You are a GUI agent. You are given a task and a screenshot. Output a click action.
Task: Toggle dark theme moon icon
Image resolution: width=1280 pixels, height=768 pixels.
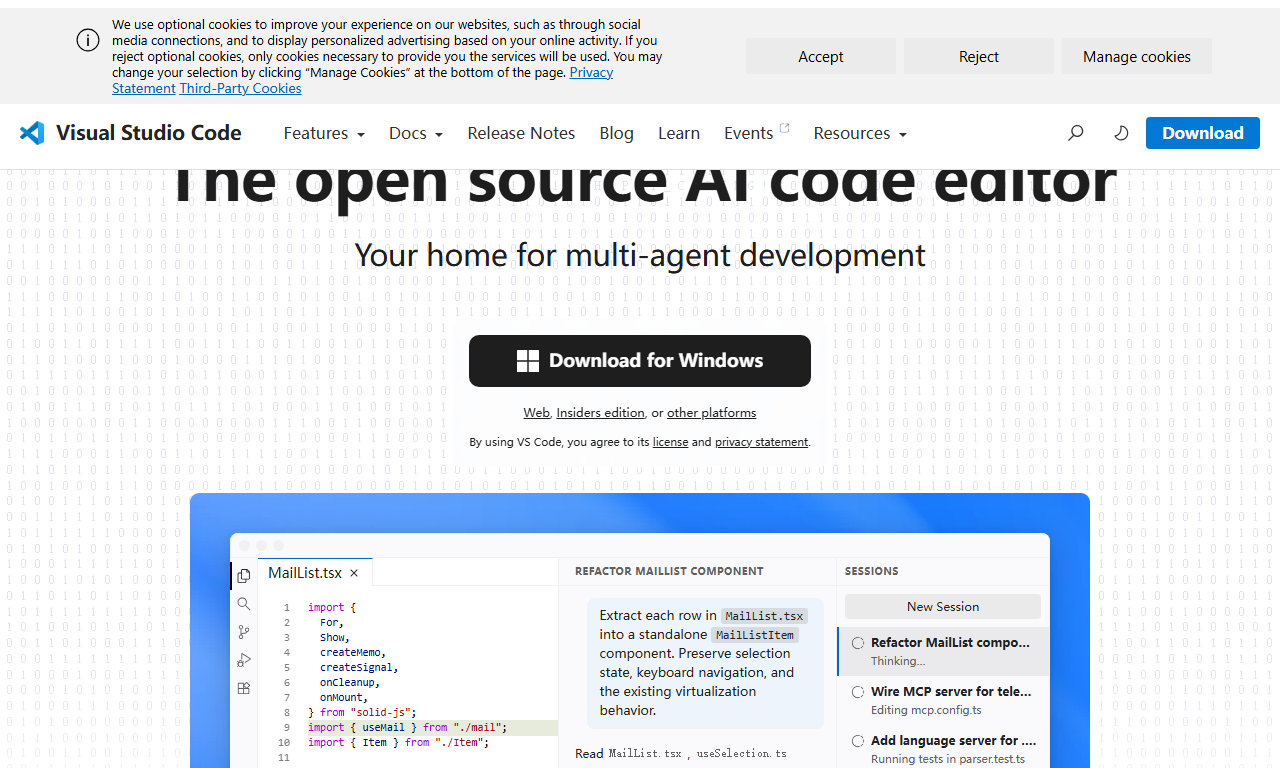(x=1121, y=133)
